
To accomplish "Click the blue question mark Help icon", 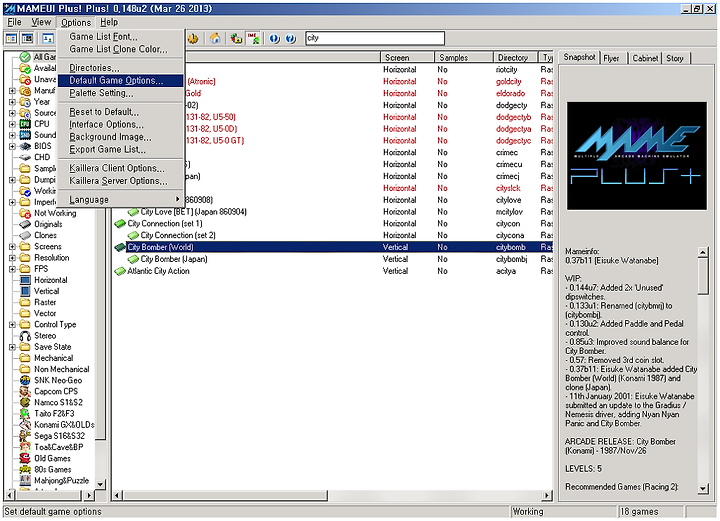I will pos(290,39).
